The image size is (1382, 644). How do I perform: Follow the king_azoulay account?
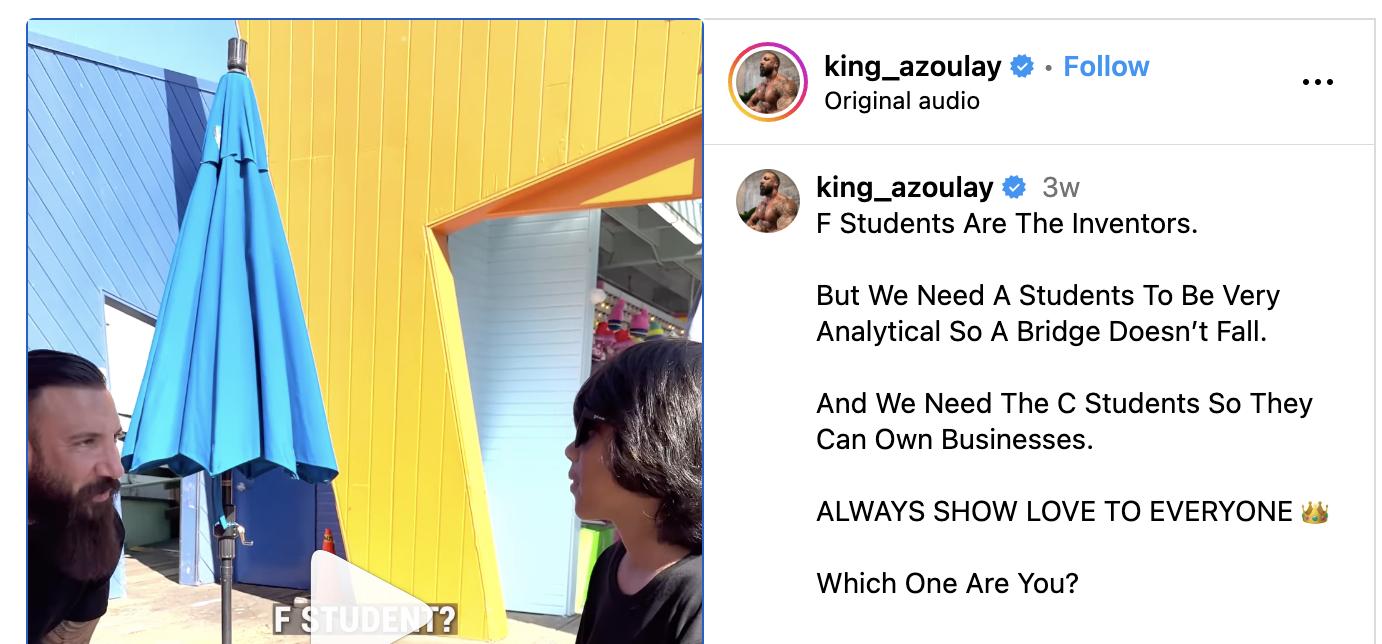(x=1106, y=67)
